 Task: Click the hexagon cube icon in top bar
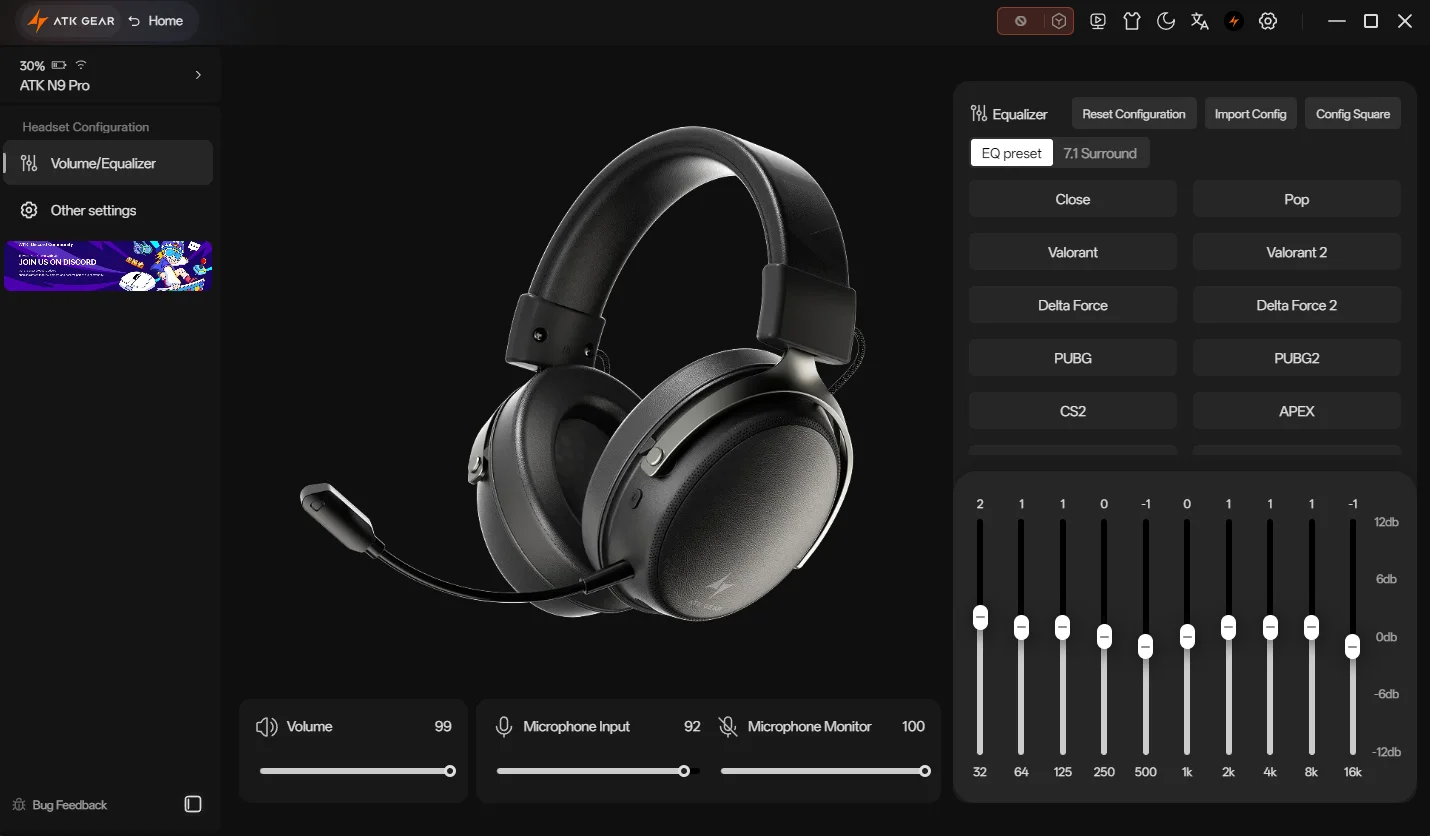click(1059, 21)
